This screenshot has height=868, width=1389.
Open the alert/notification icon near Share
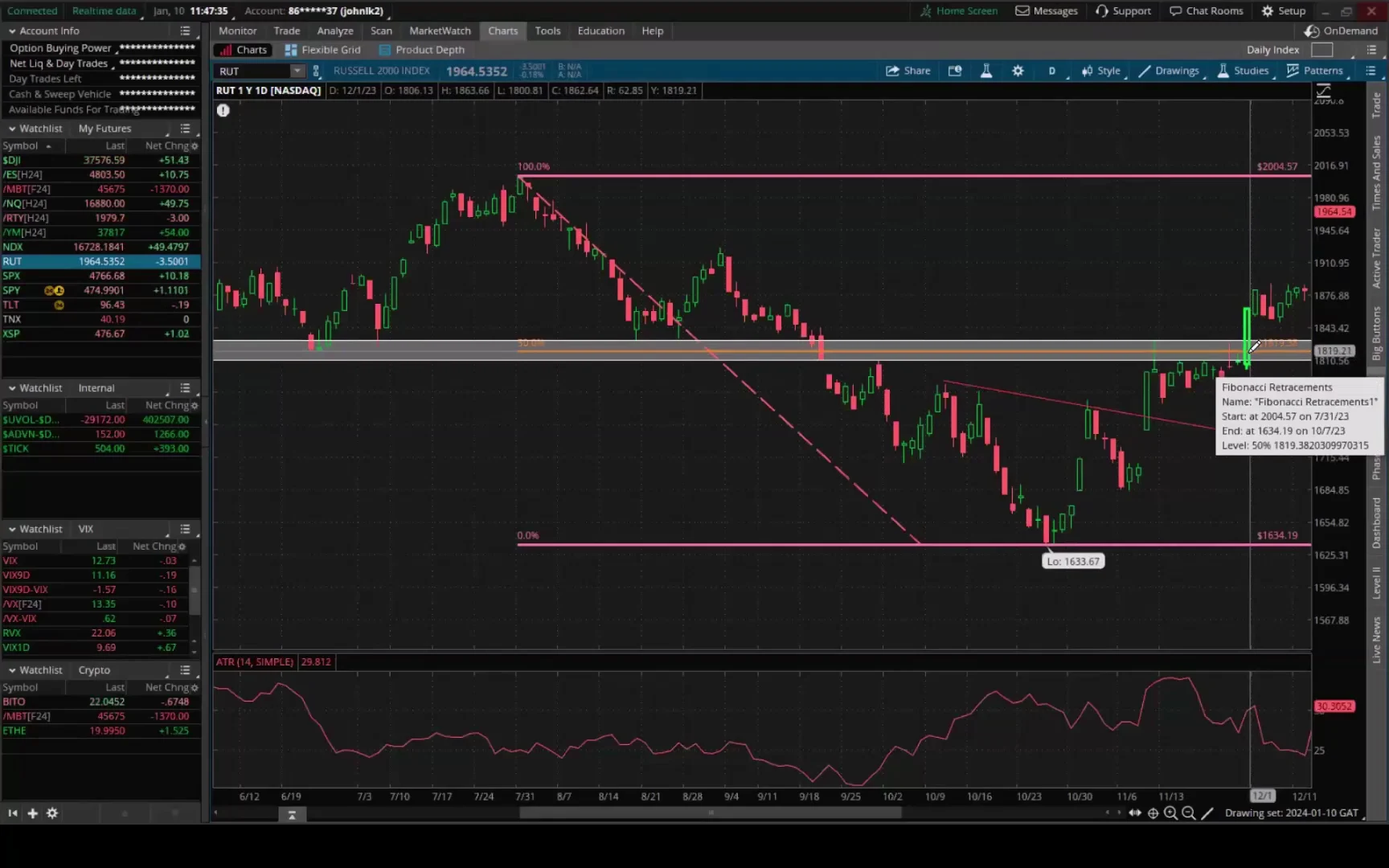pos(955,71)
